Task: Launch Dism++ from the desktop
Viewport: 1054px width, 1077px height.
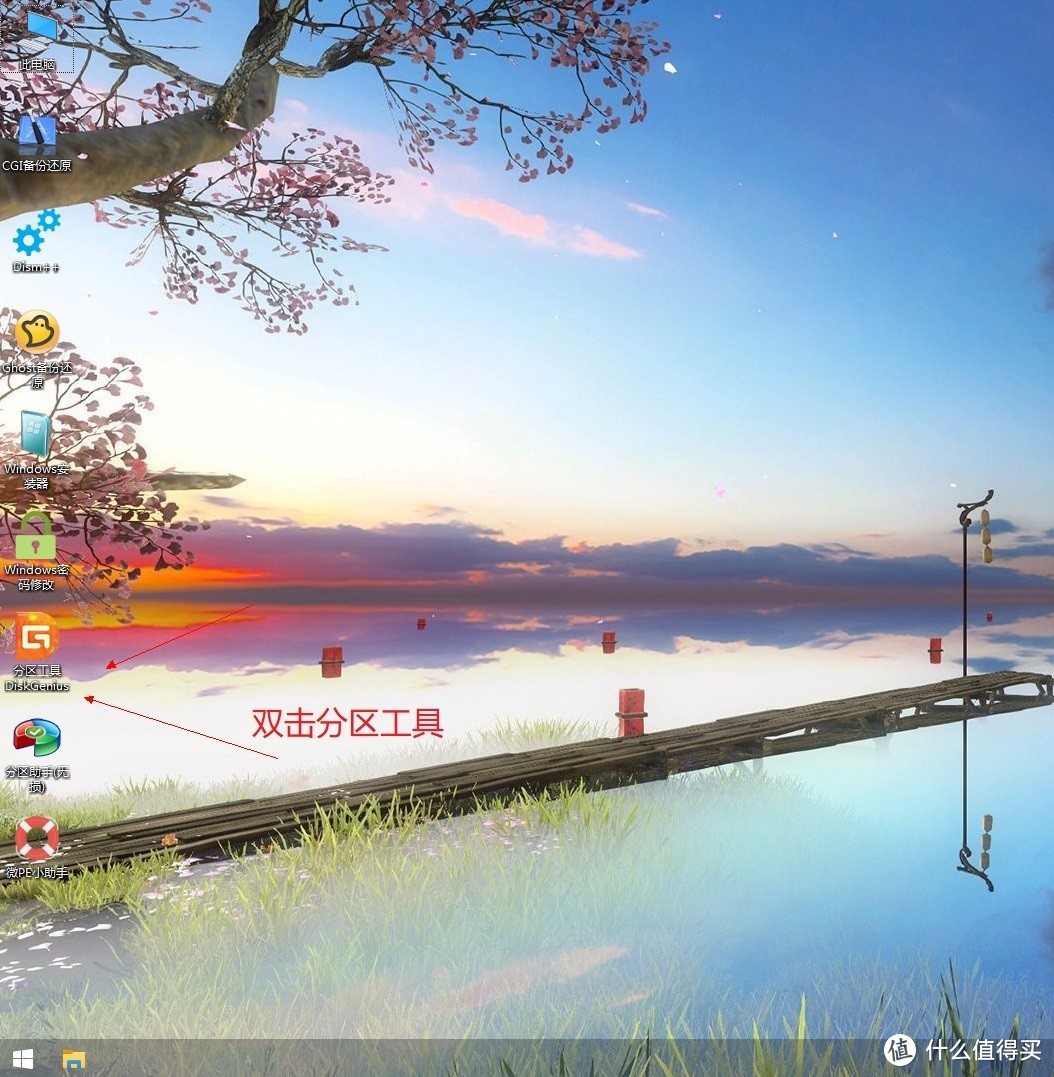Action: tap(36, 242)
